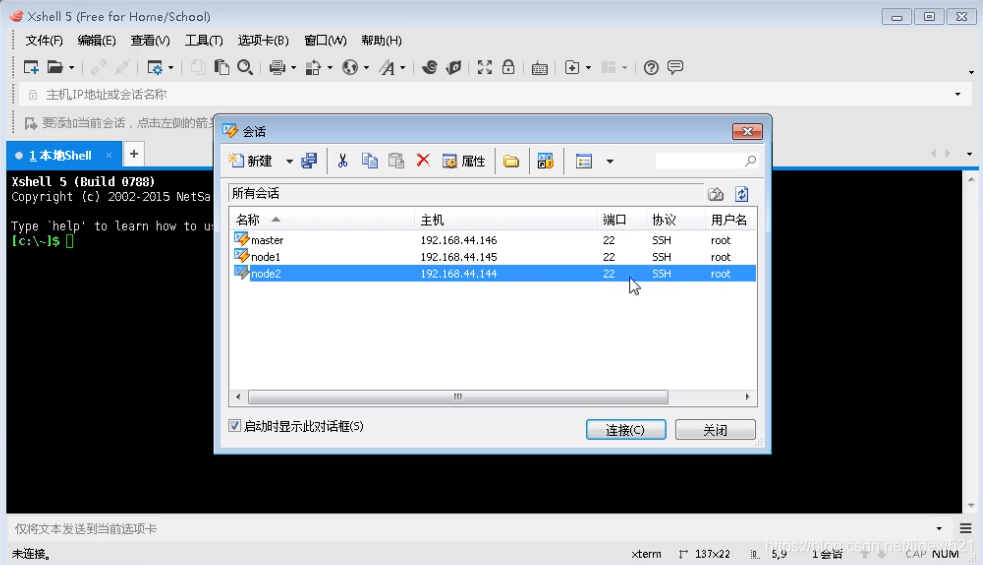Open the 窗口(W) menu
The image size is (983, 565).
click(325, 41)
